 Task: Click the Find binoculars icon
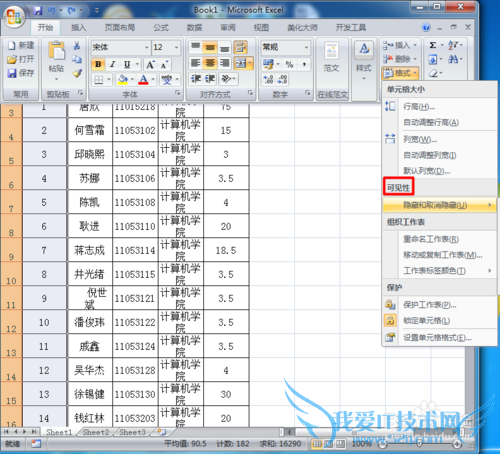click(x=453, y=60)
